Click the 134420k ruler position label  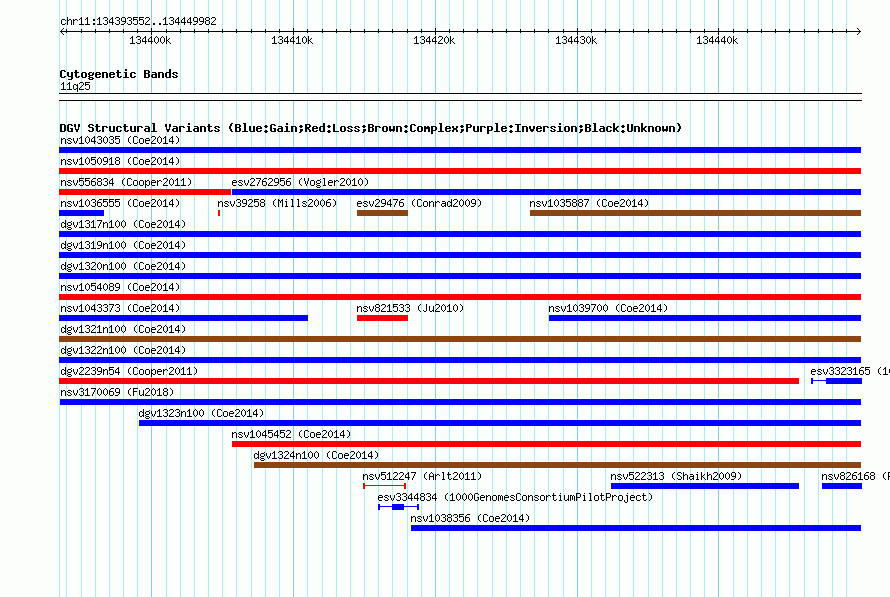pyautogui.click(x=434, y=40)
